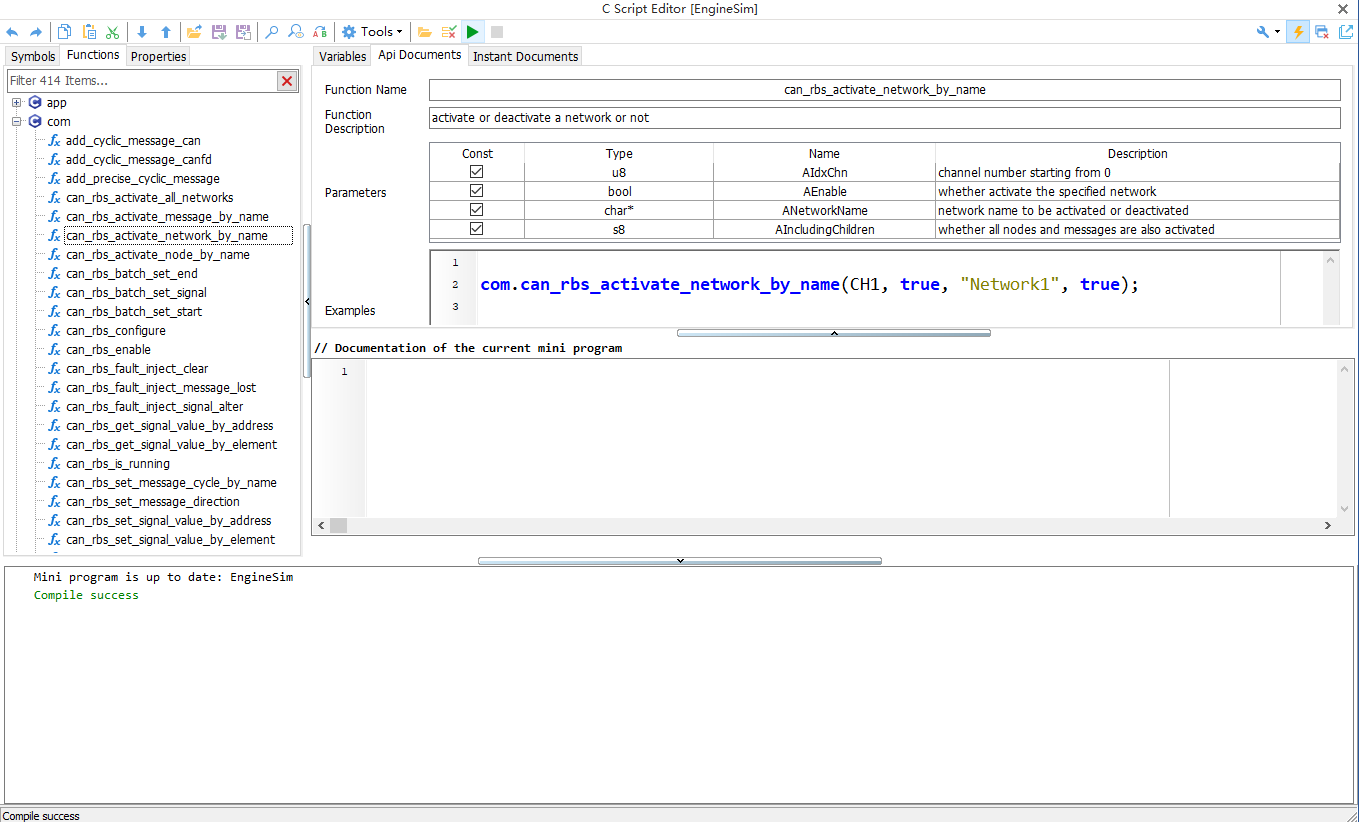This screenshot has height=822, width=1359.
Task: Collapse the com tree node
Action: [x=17, y=122]
